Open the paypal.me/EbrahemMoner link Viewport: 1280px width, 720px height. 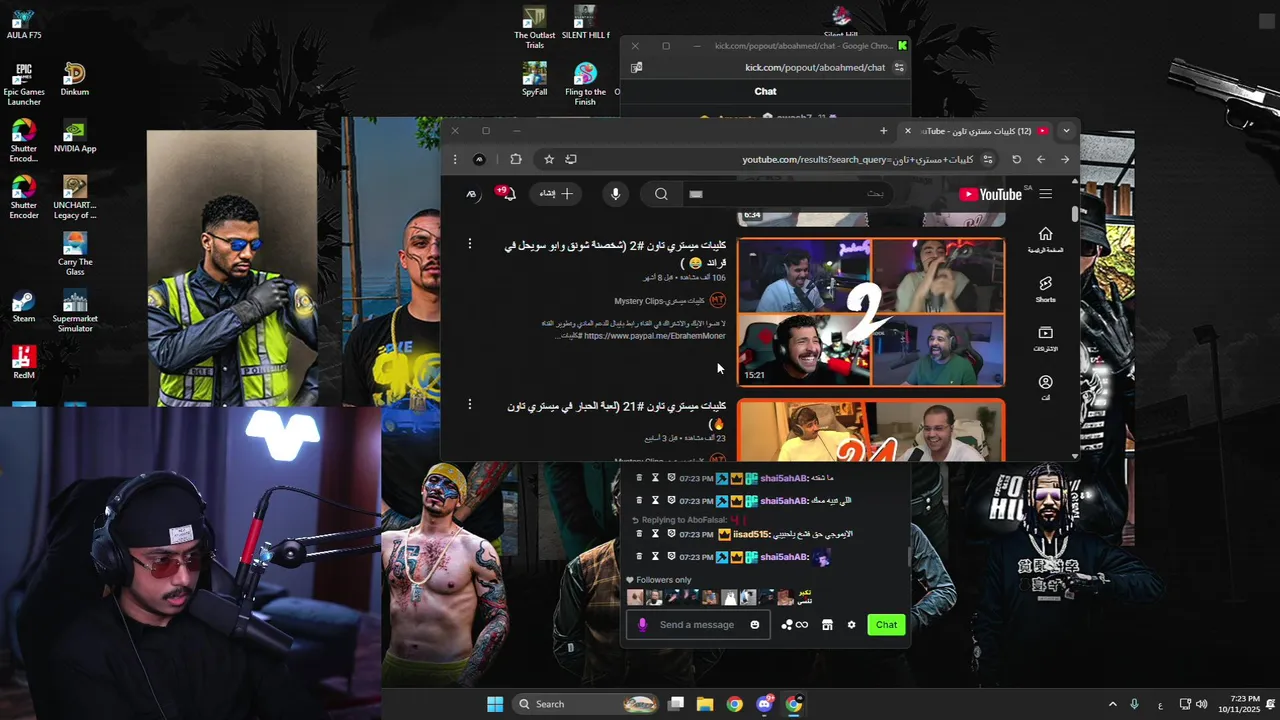click(655, 336)
